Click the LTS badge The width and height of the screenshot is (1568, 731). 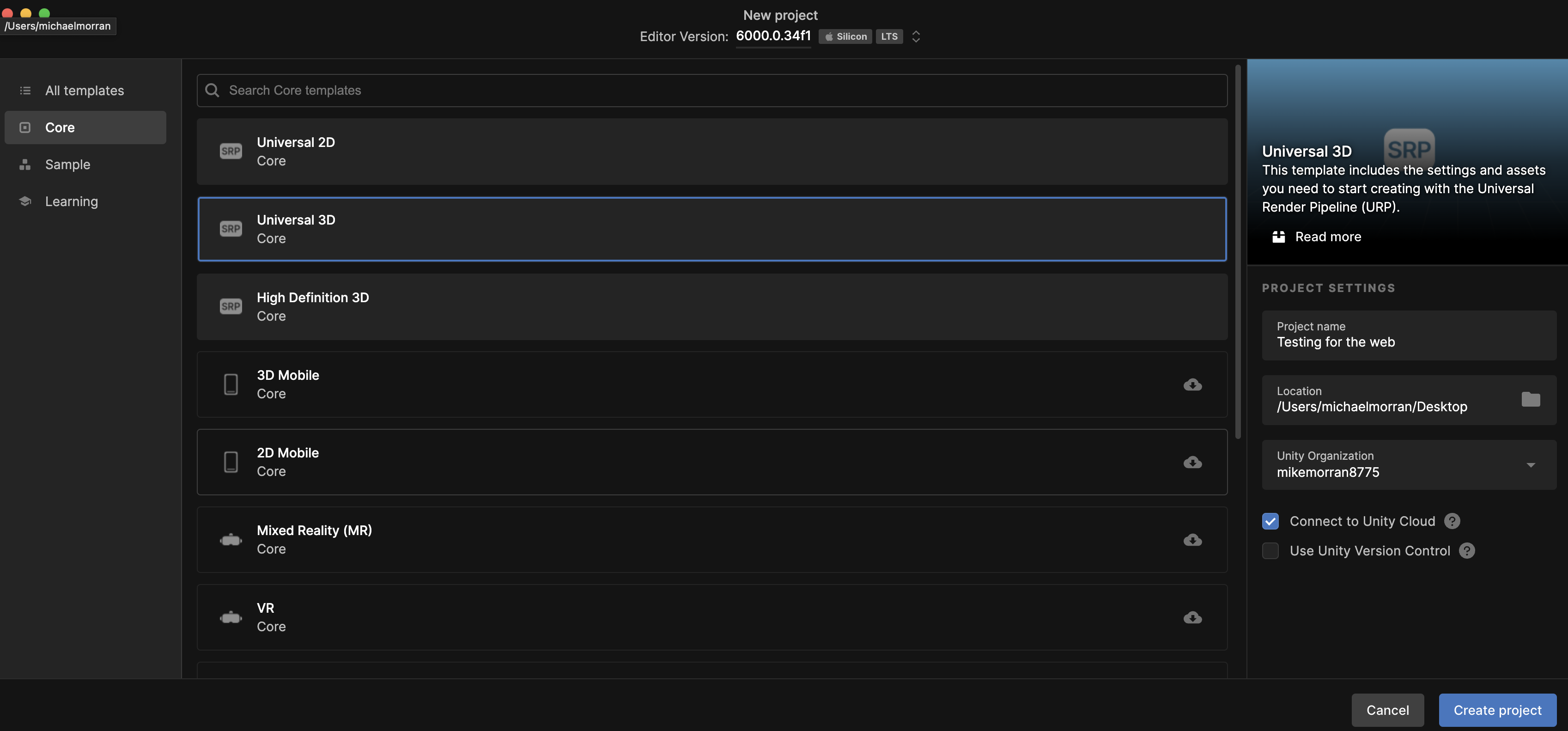[x=889, y=37]
